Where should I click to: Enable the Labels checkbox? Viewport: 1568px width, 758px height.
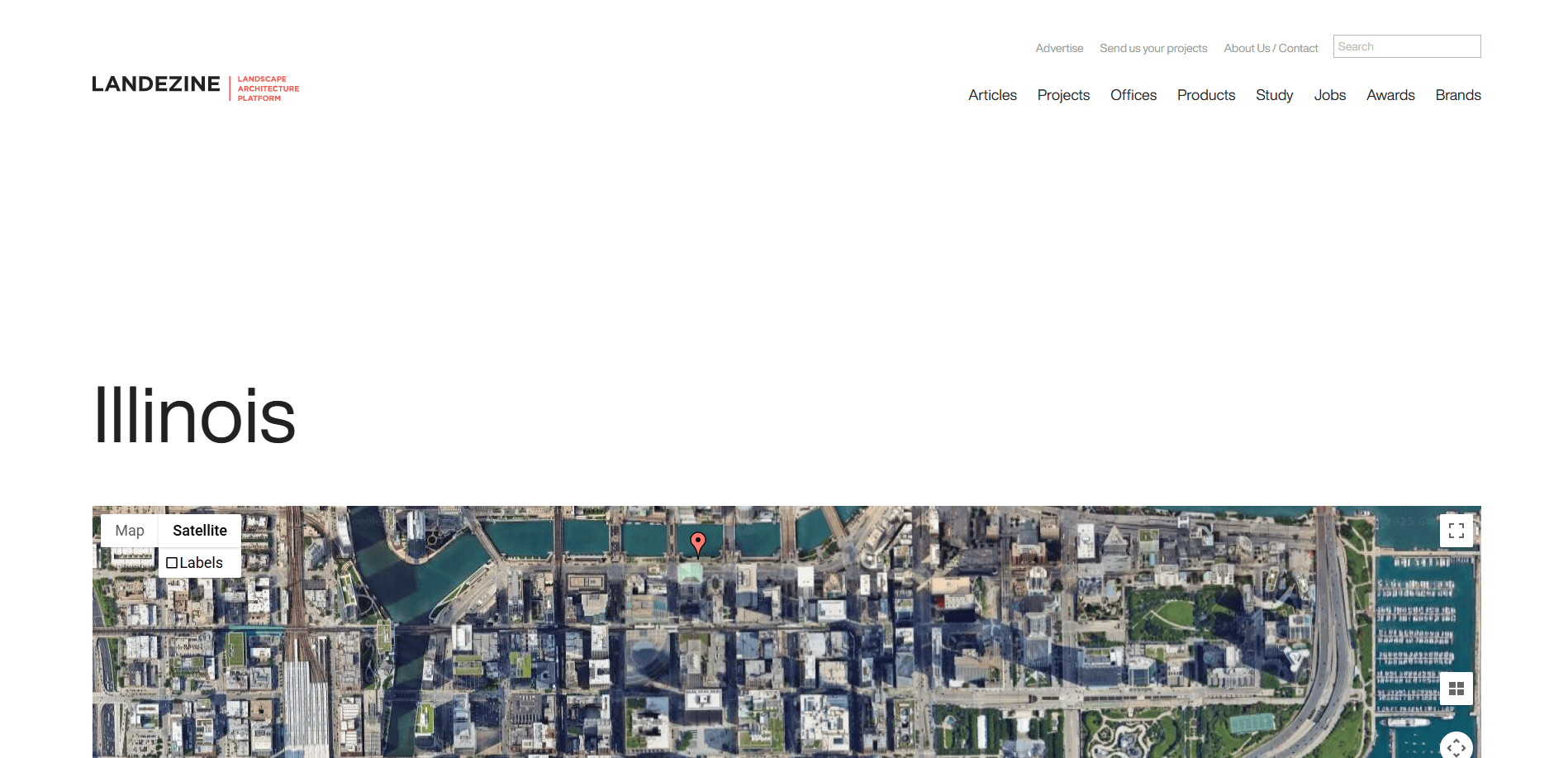tap(172, 563)
